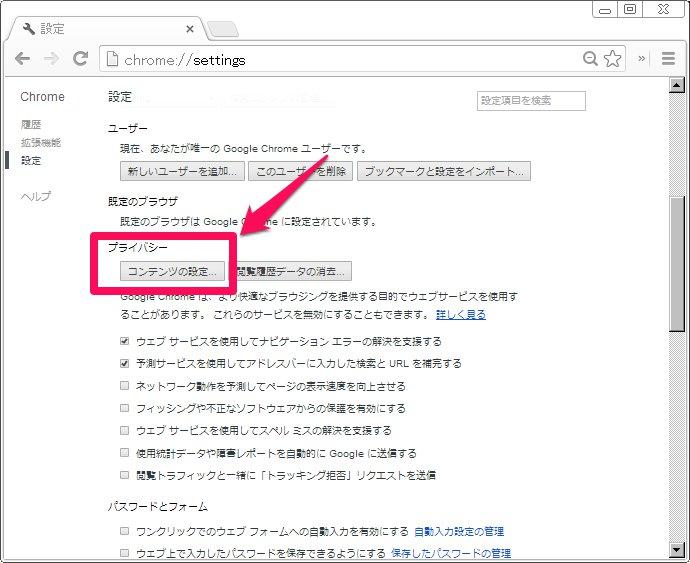Click the このユーザーを削除 button
The width and height of the screenshot is (690, 563).
[x=301, y=171]
